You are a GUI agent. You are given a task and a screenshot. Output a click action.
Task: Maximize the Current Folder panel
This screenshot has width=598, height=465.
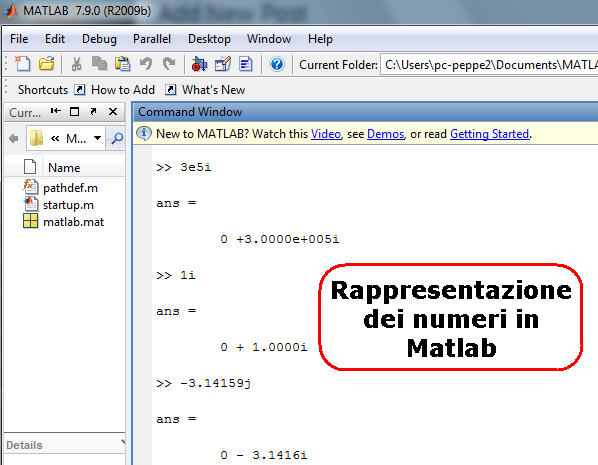coord(74,111)
